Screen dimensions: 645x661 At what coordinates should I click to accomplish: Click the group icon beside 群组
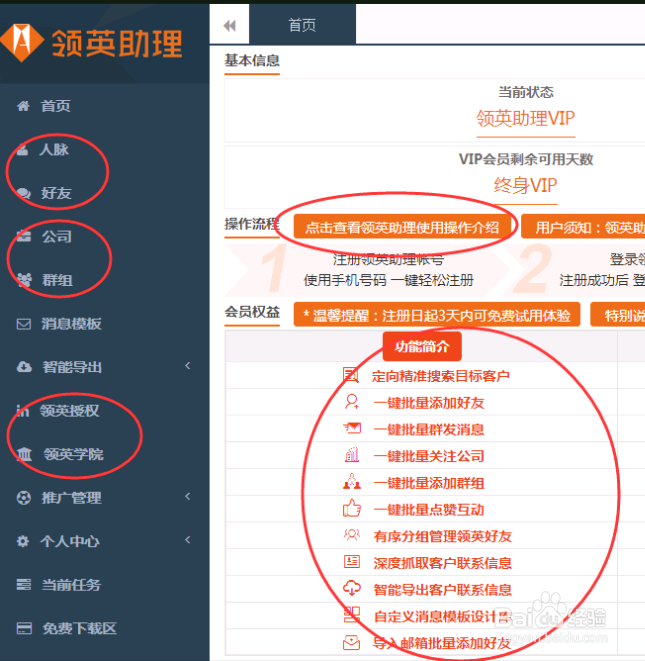point(24,280)
